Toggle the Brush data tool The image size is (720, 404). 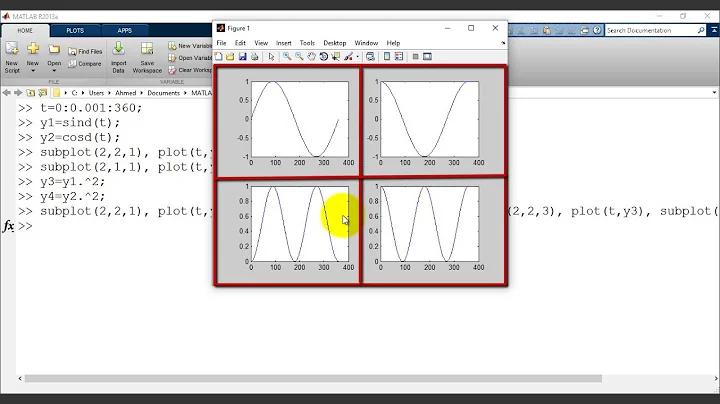348,56
